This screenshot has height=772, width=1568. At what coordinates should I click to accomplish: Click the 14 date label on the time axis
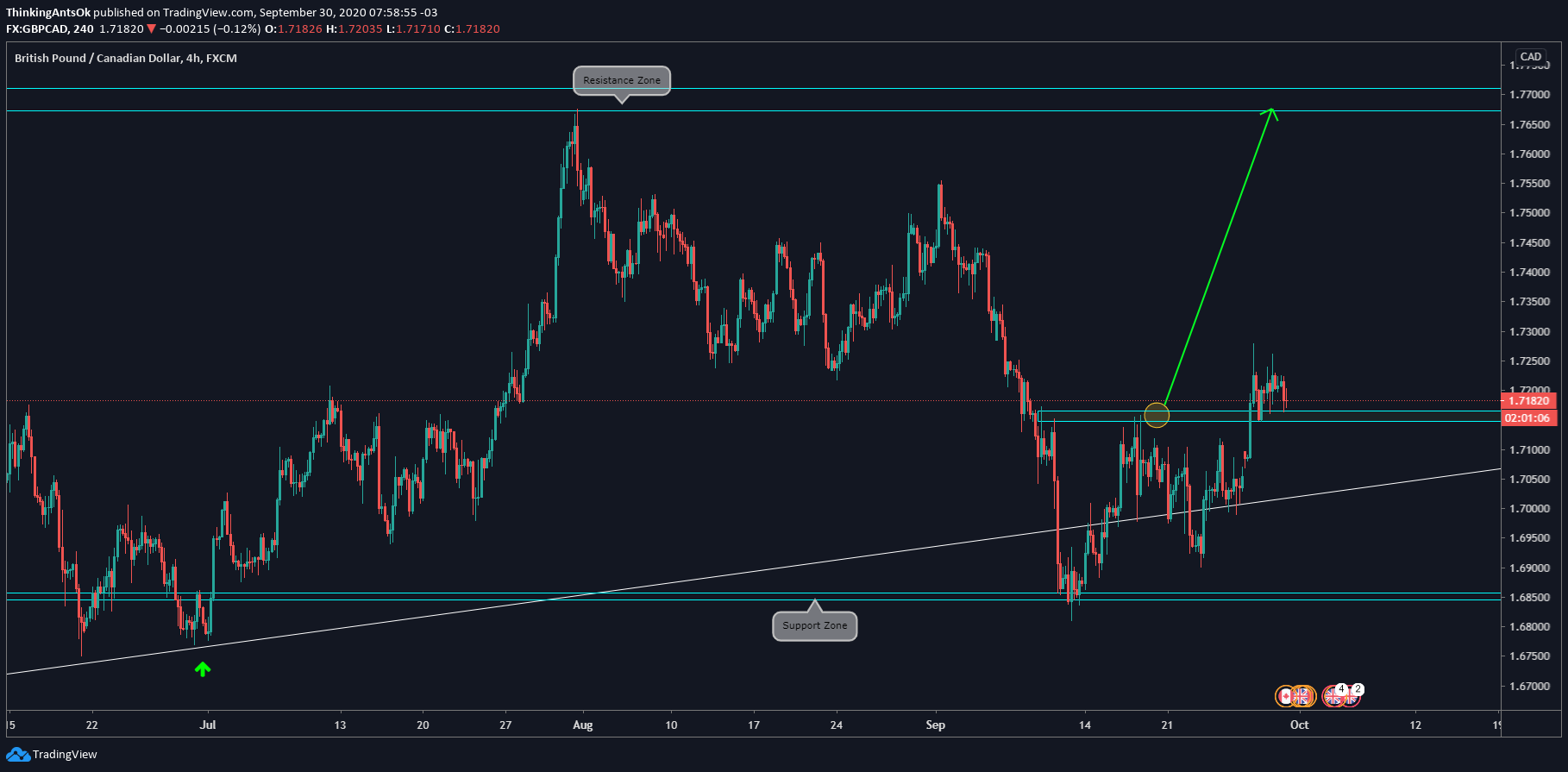1085,725
